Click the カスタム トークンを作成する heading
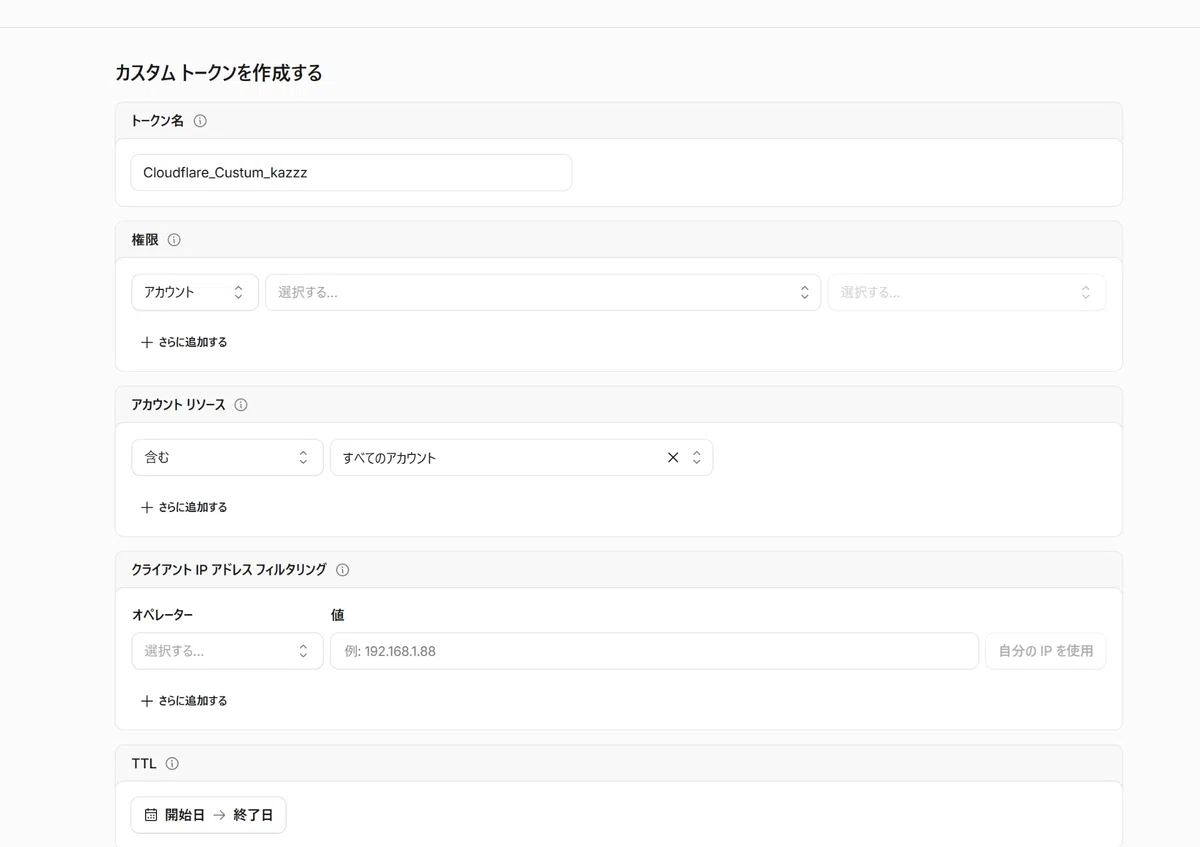 [x=219, y=73]
